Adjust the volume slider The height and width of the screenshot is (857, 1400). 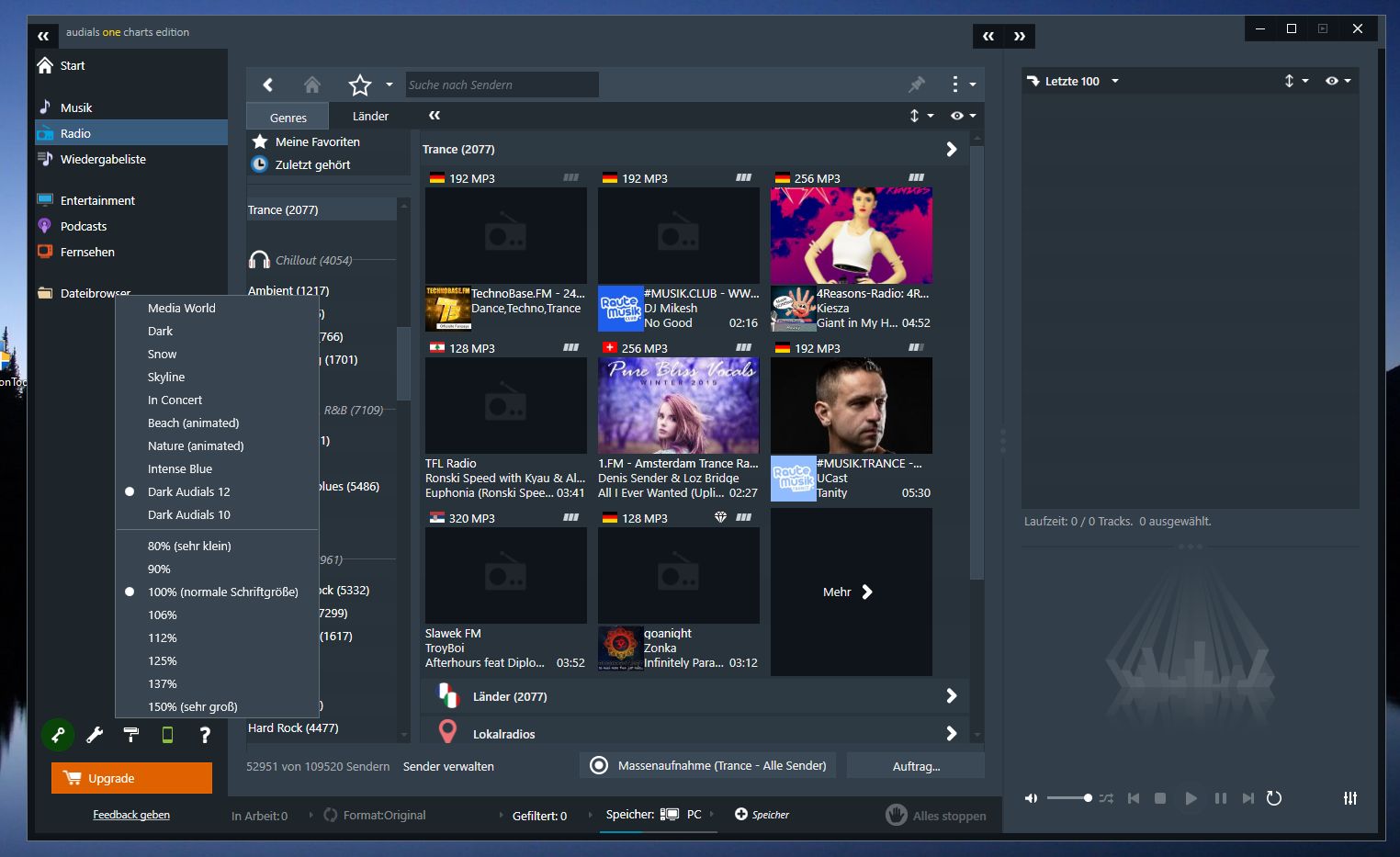click(1069, 798)
